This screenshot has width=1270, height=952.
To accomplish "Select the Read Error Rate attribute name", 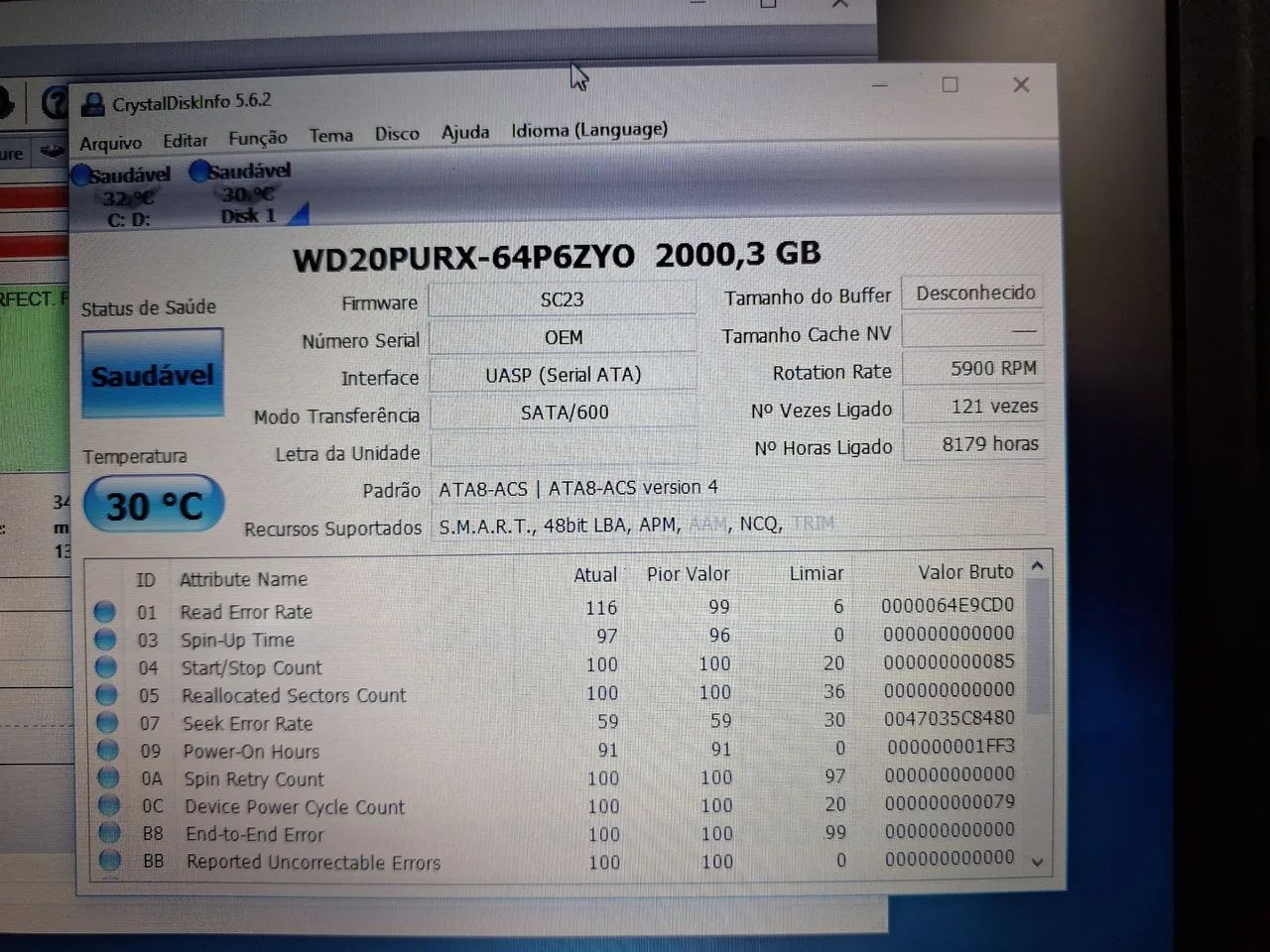I will pyautogui.click(x=246, y=612).
